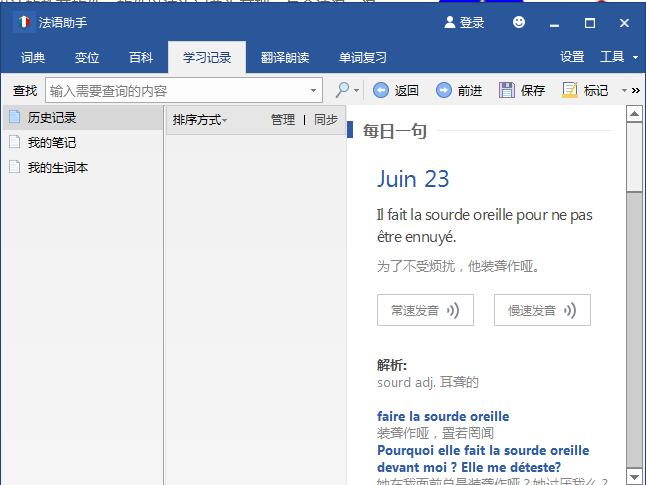
Task: Click the 标记 mark note icon
Action: pyautogui.click(x=570, y=90)
